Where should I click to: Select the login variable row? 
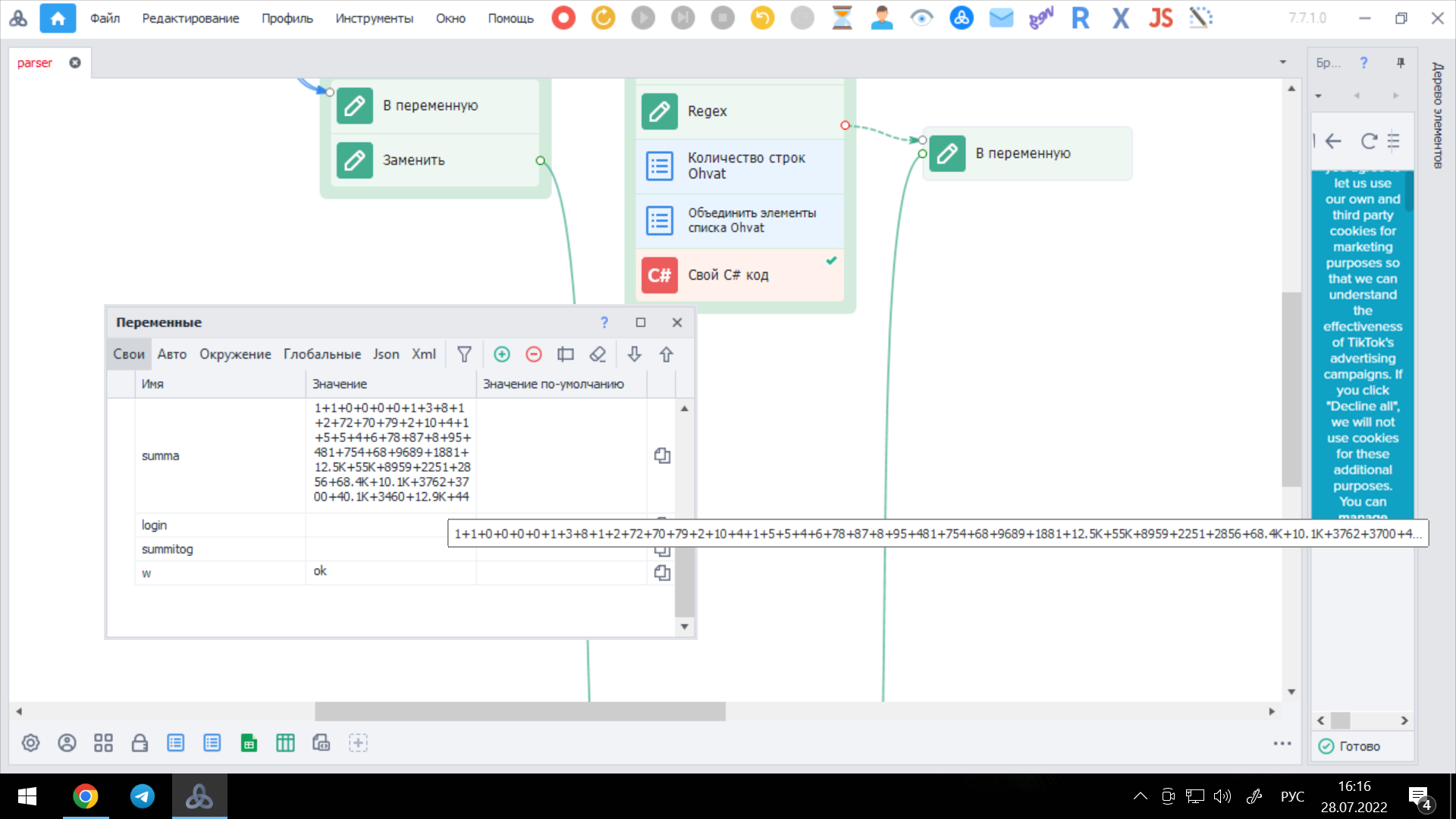tap(391, 526)
